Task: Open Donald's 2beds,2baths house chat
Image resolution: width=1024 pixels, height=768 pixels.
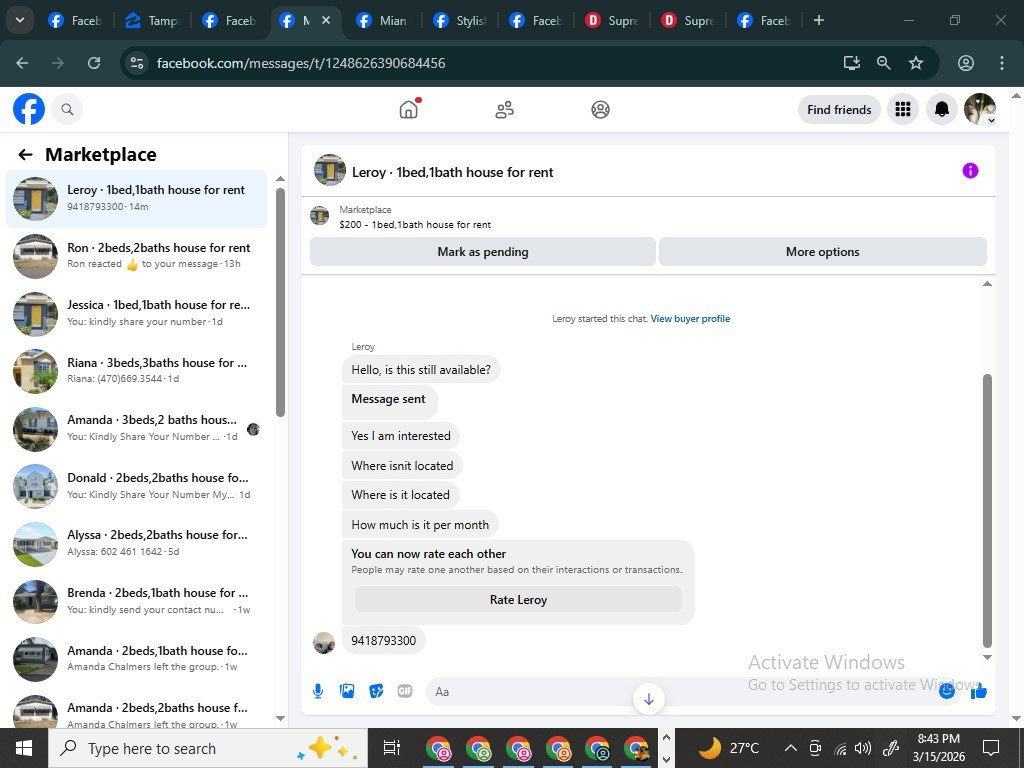Action: coord(136,487)
